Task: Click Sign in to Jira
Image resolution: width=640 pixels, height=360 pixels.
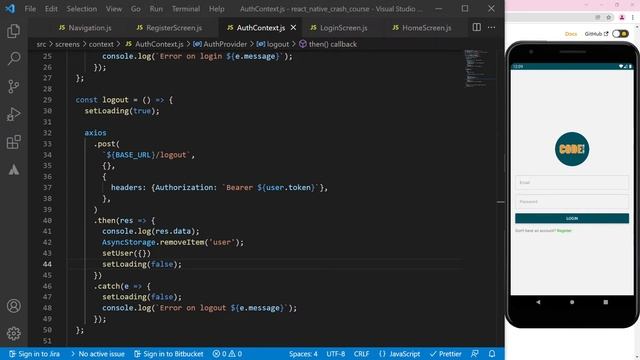Action: tap(34, 354)
